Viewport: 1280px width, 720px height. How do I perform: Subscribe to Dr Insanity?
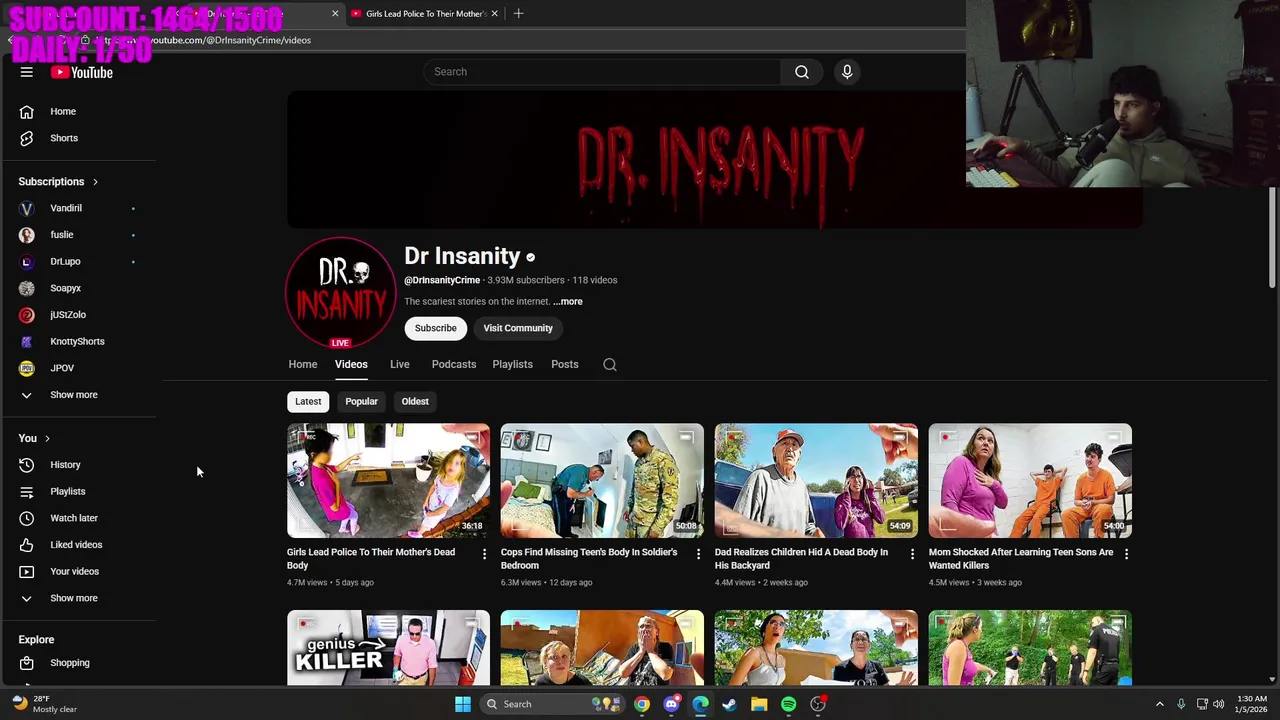tap(436, 328)
